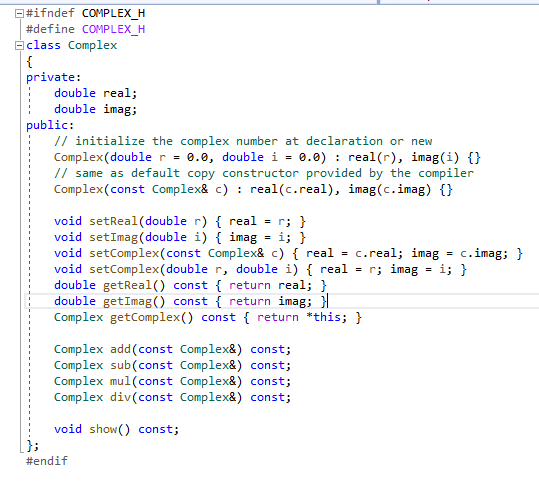The image size is (539, 501).
Task: Click the sub method declaration
Action: click(173, 365)
